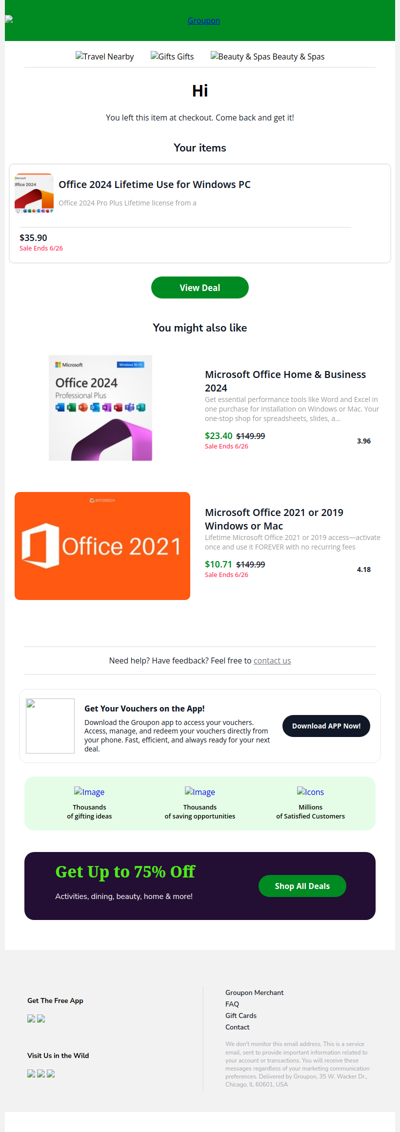Click the saving opportunities image icon
Viewport: 400px width, 1132px height.
tap(199, 792)
